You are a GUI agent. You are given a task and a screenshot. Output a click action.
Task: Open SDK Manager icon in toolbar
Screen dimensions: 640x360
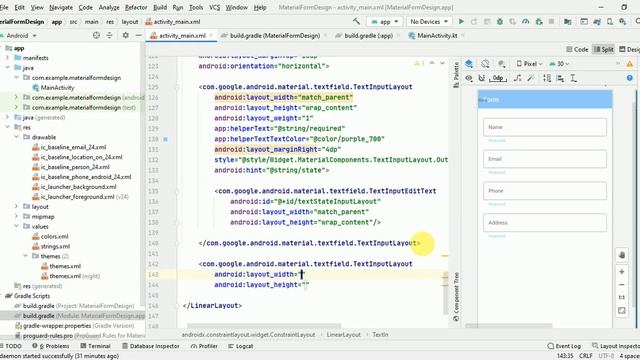(623, 21)
